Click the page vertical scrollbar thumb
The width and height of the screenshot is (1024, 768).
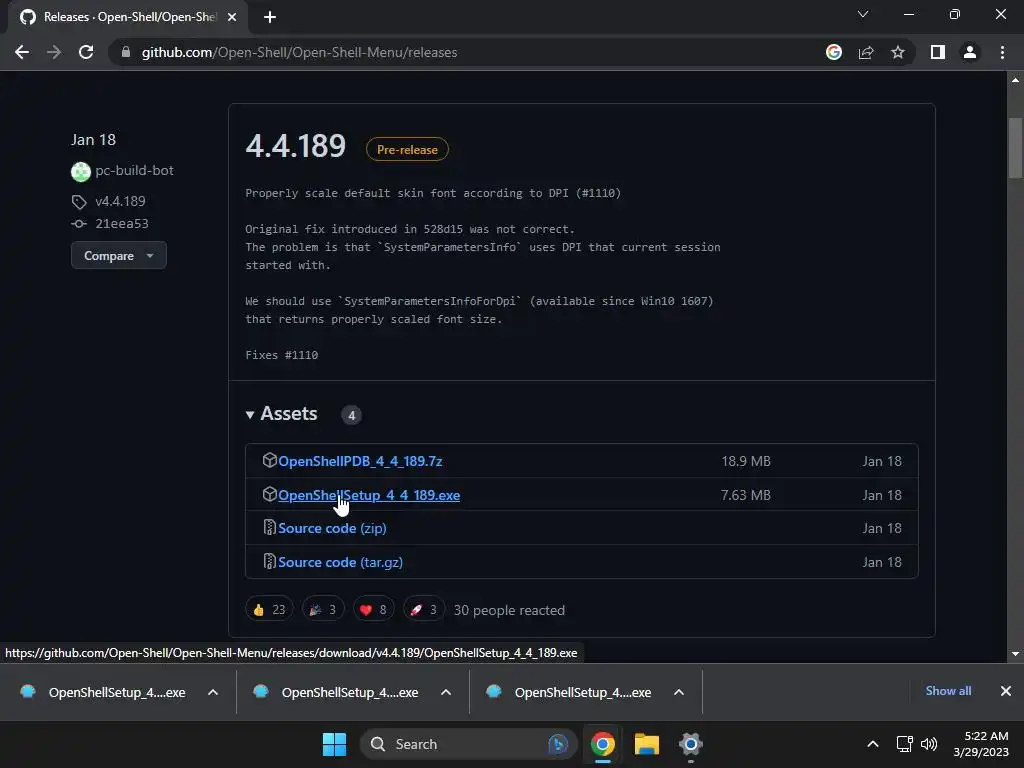(1015, 148)
